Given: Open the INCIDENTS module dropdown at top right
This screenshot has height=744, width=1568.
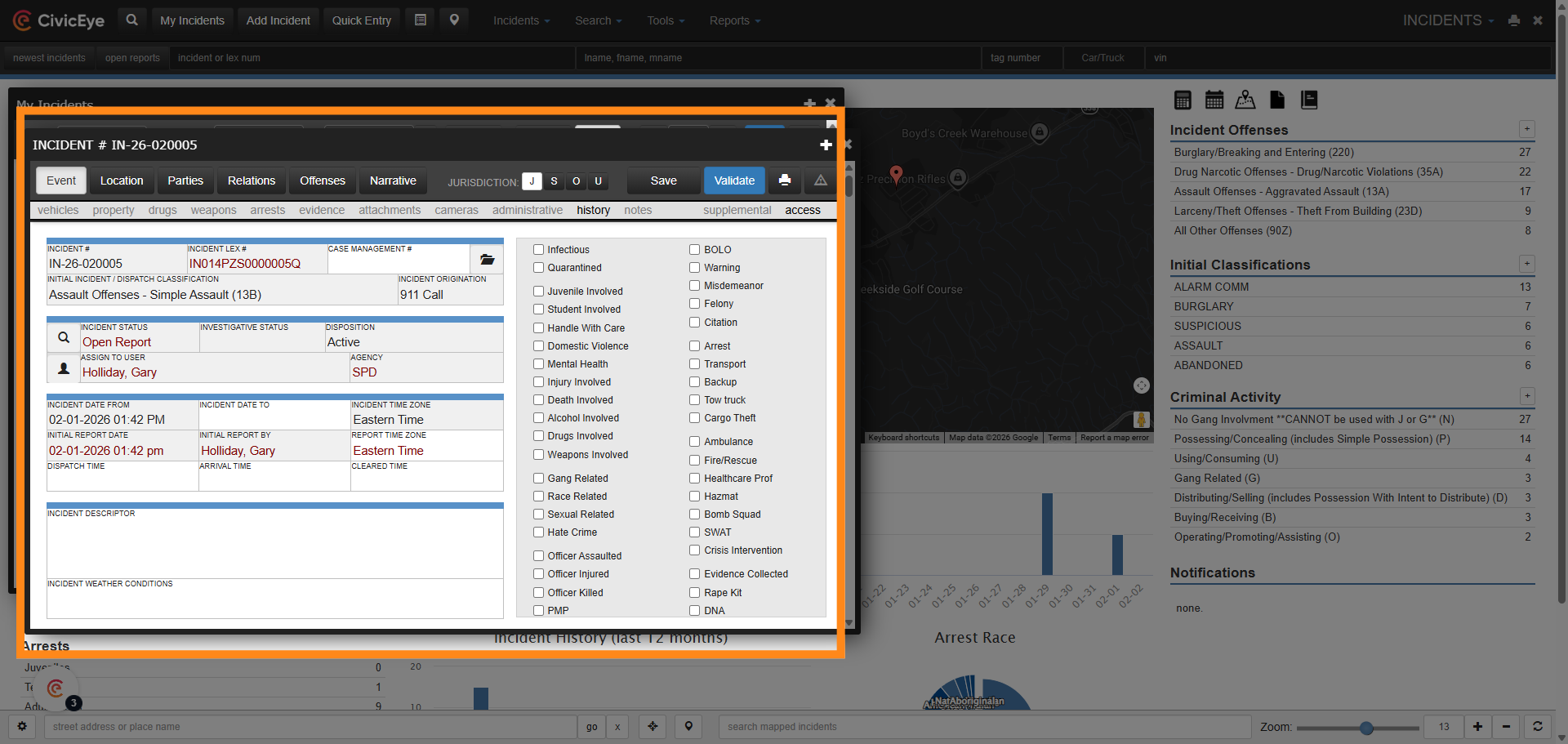Looking at the screenshot, I should coord(1448,20).
